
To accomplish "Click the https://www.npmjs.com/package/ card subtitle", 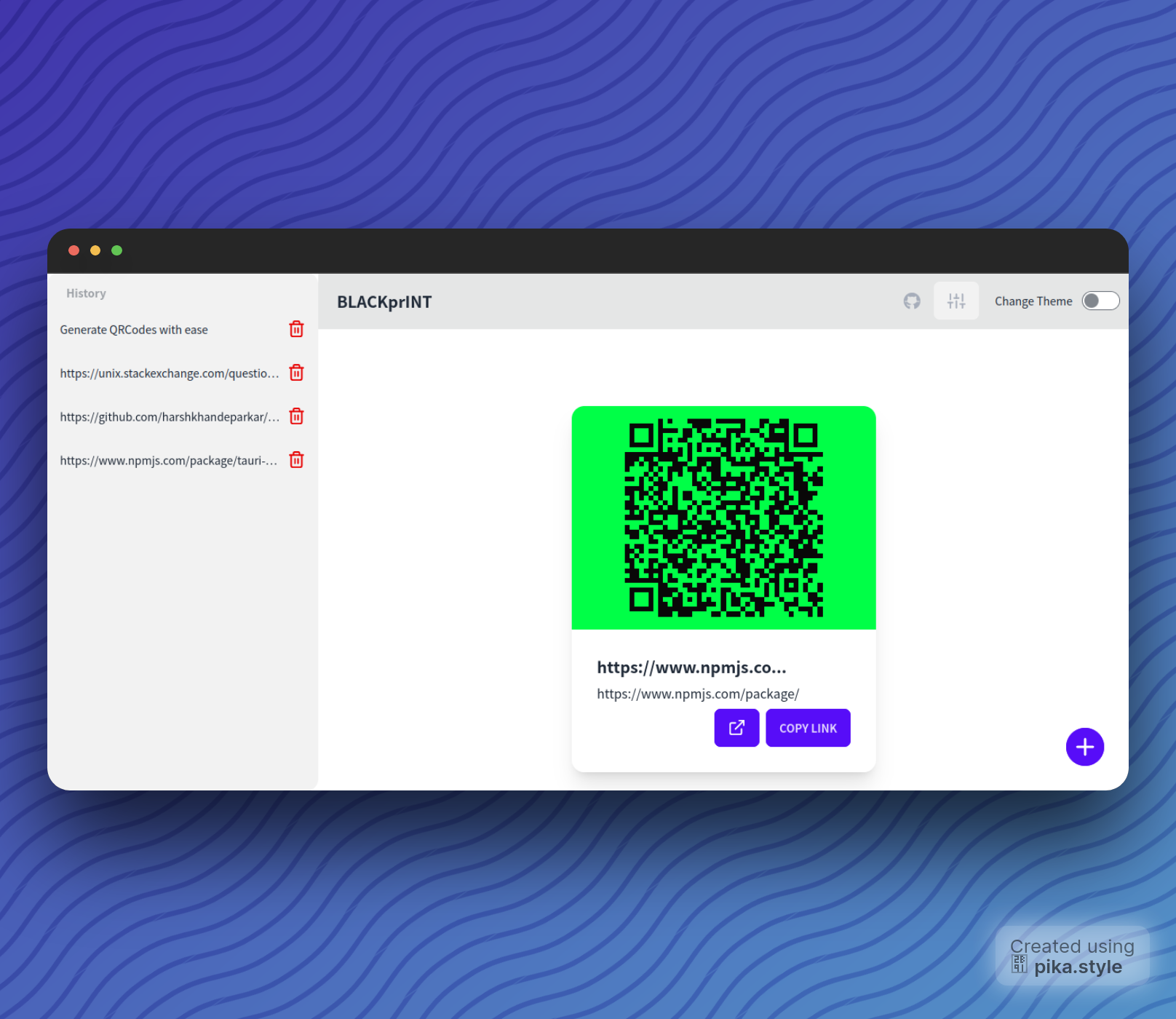I will pos(698,694).
